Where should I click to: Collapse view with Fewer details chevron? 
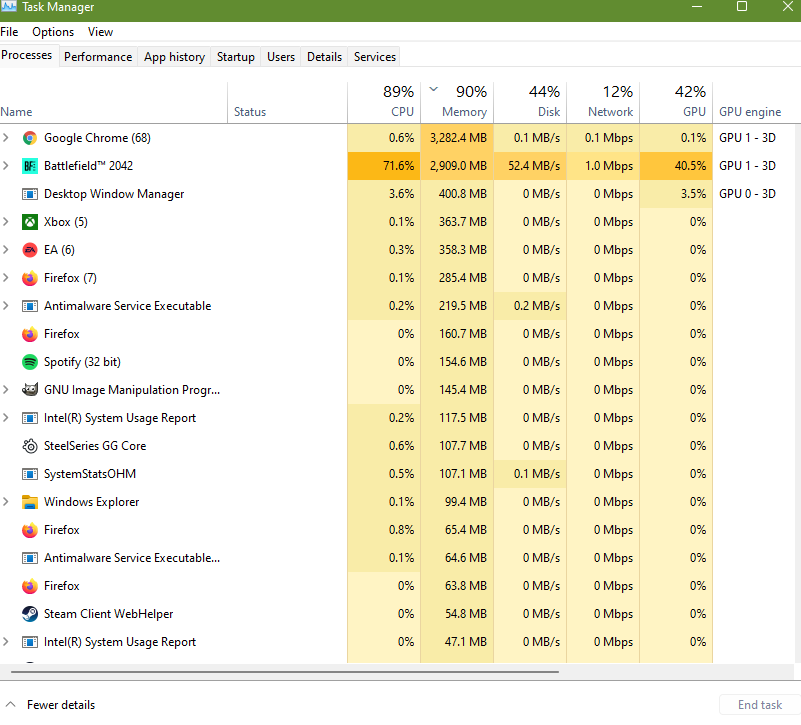pos(11,704)
